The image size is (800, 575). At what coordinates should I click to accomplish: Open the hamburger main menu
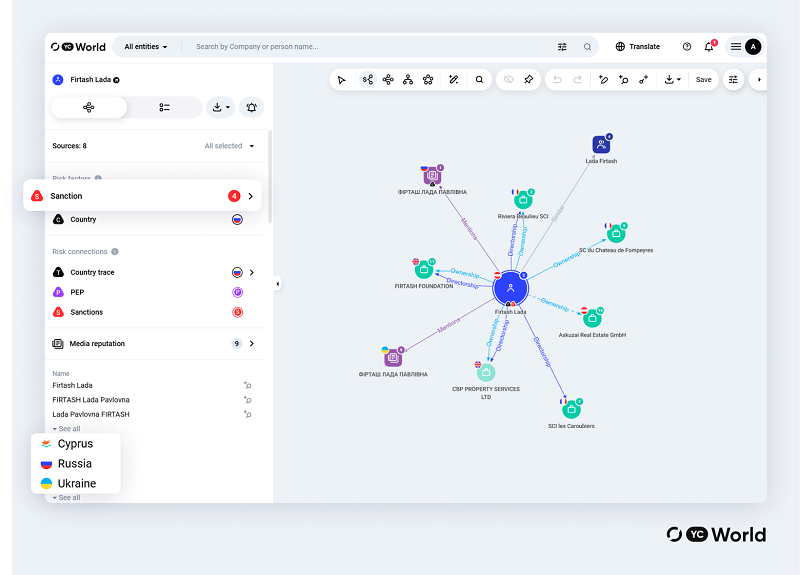[x=736, y=46]
